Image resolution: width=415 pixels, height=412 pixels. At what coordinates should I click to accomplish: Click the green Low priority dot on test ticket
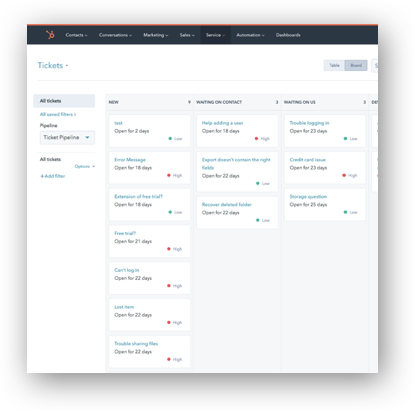(170, 139)
